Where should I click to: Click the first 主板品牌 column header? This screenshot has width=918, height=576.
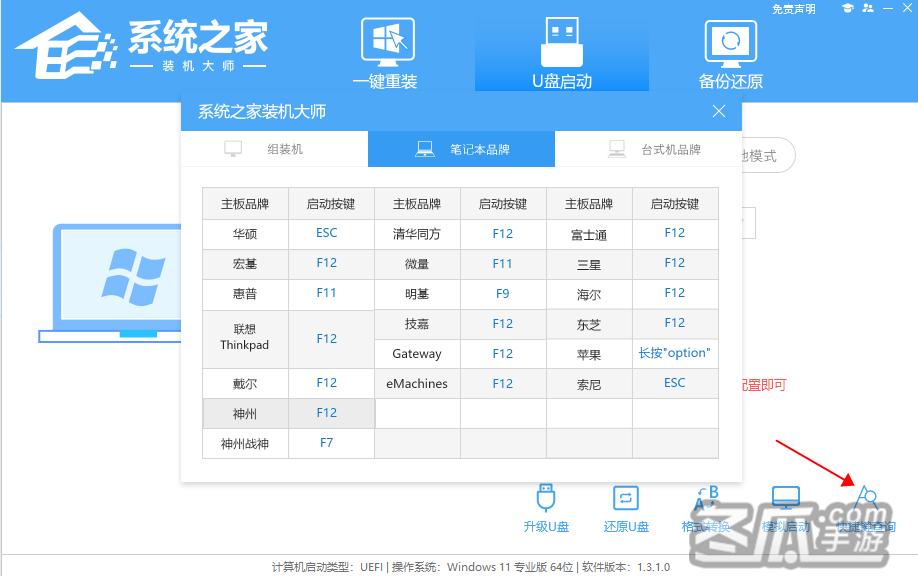245,204
